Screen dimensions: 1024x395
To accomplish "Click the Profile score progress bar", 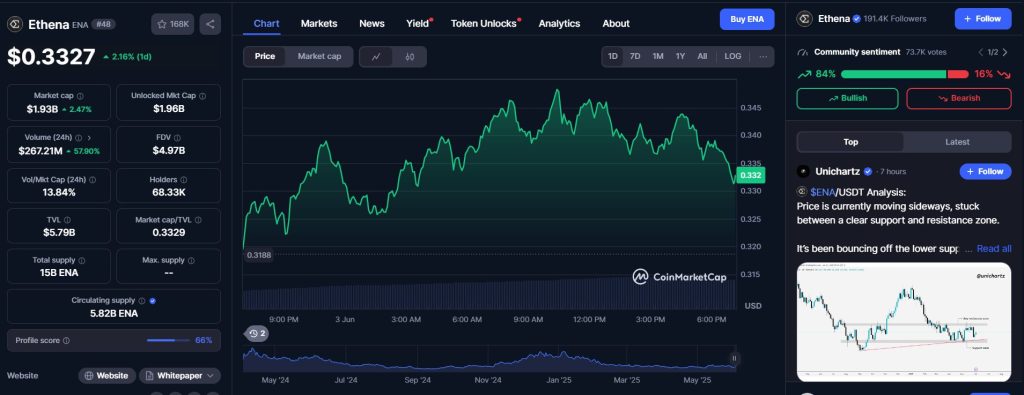I will click(168, 340).
